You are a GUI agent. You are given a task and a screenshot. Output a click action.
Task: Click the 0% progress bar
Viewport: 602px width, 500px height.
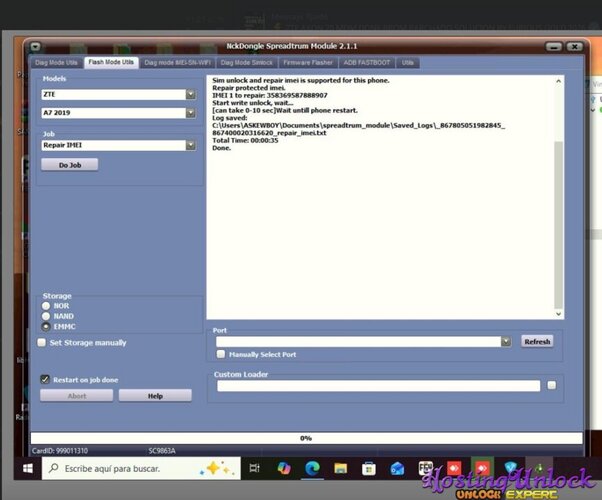point(306,438)
